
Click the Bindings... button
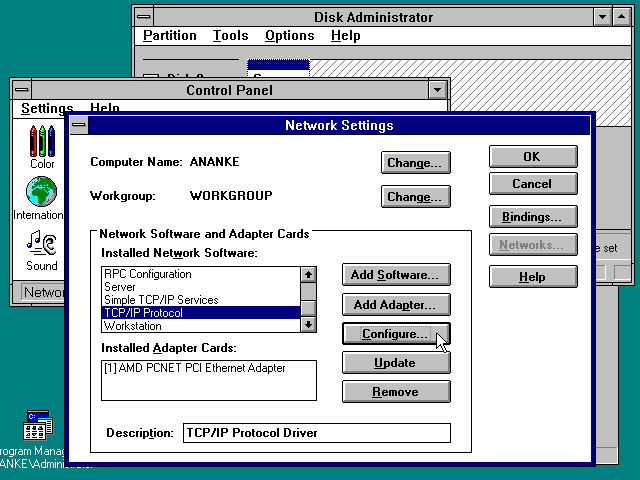pyautogui.click(x=532, y=216)
